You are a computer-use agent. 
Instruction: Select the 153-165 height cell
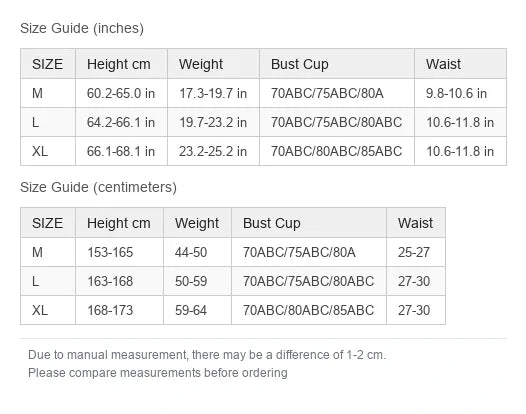tap(119, 252)
